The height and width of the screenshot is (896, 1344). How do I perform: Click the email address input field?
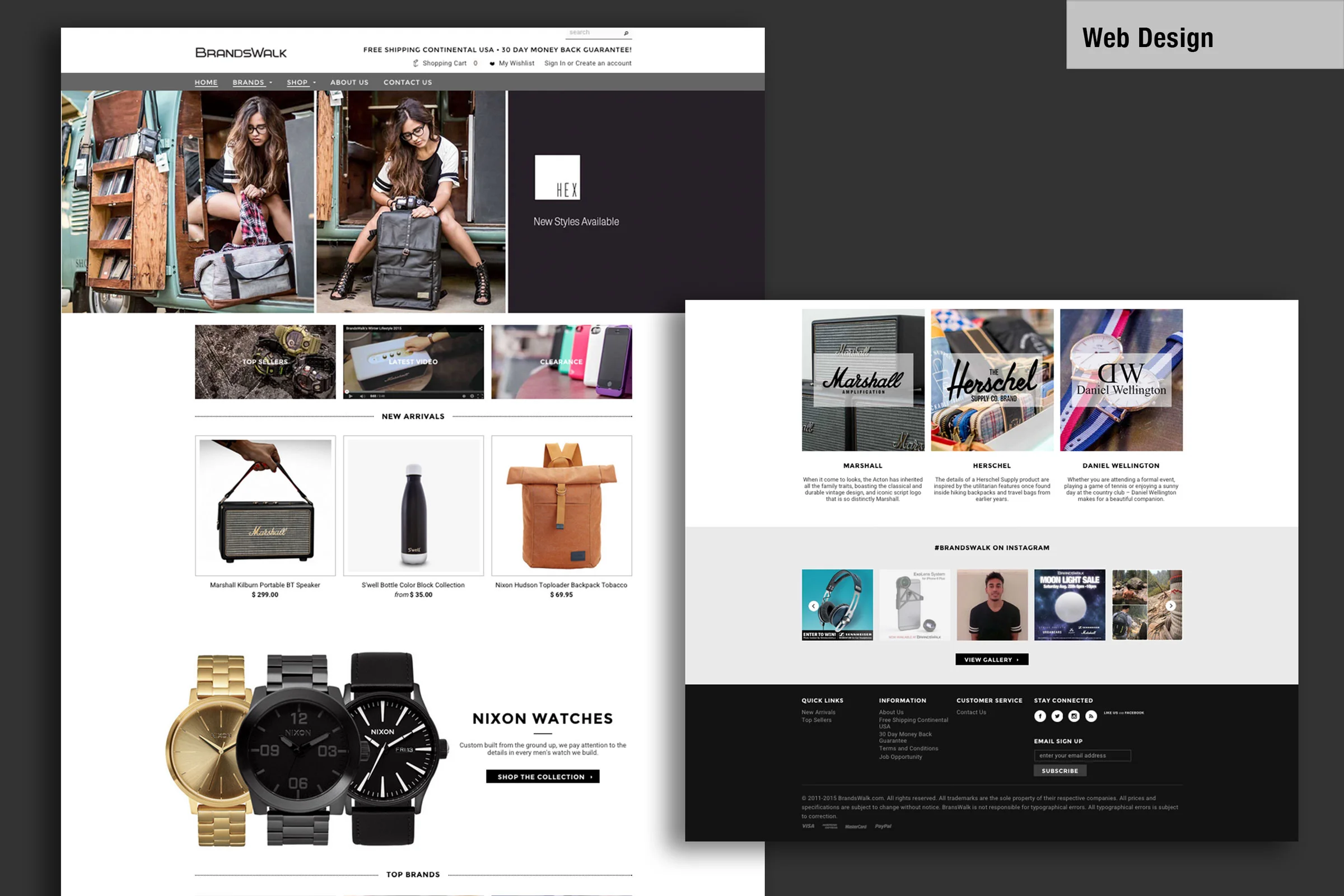point(1082,756)
